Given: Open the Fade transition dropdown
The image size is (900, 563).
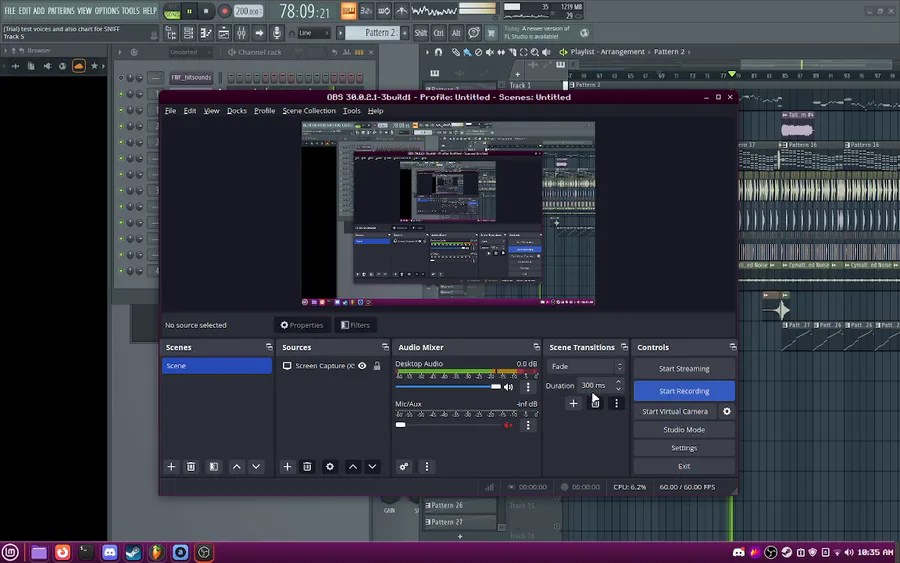Looking at the screenshot, I should pyautogui.click(x=585, y=366).
